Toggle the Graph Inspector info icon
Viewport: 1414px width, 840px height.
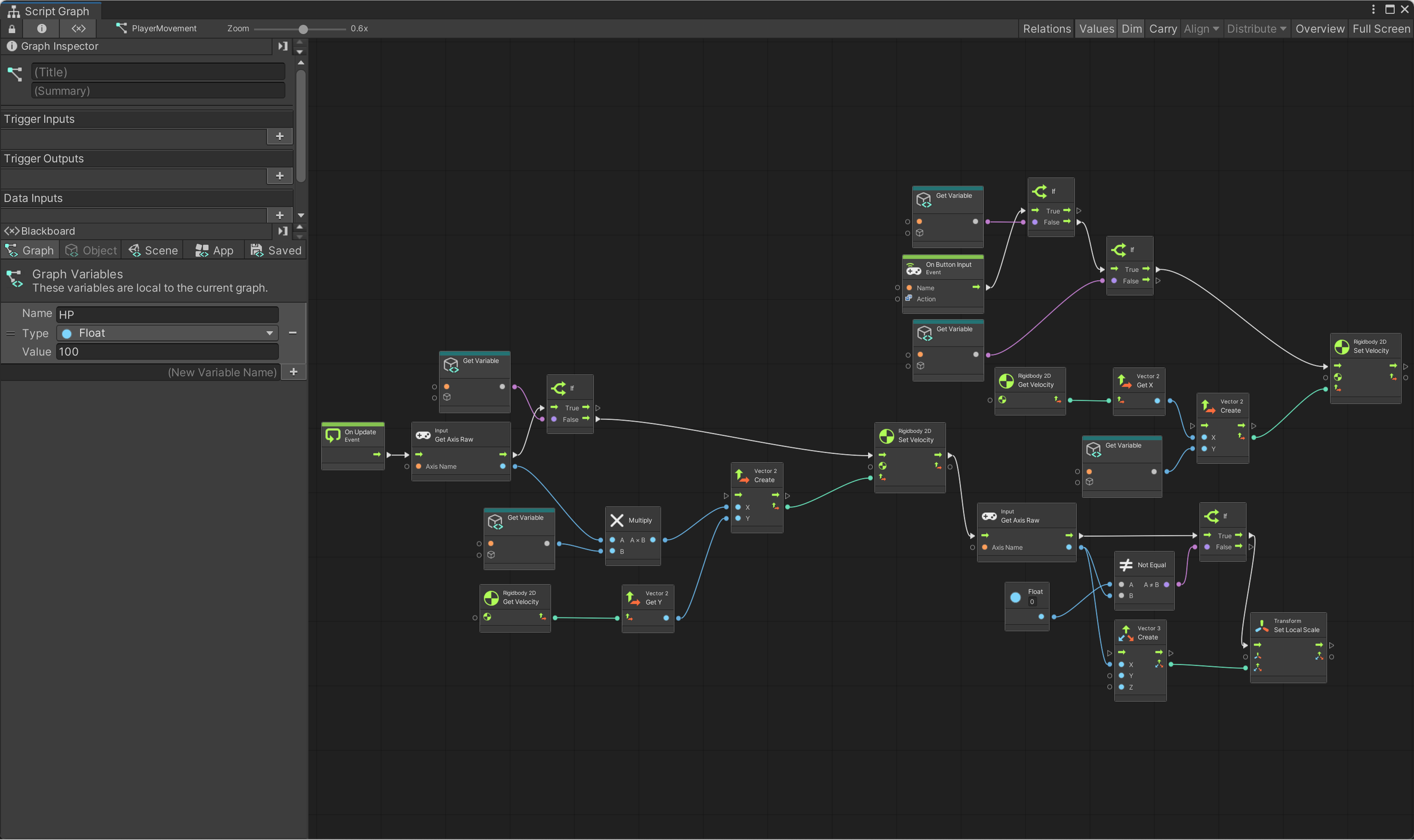pos(41,28)
